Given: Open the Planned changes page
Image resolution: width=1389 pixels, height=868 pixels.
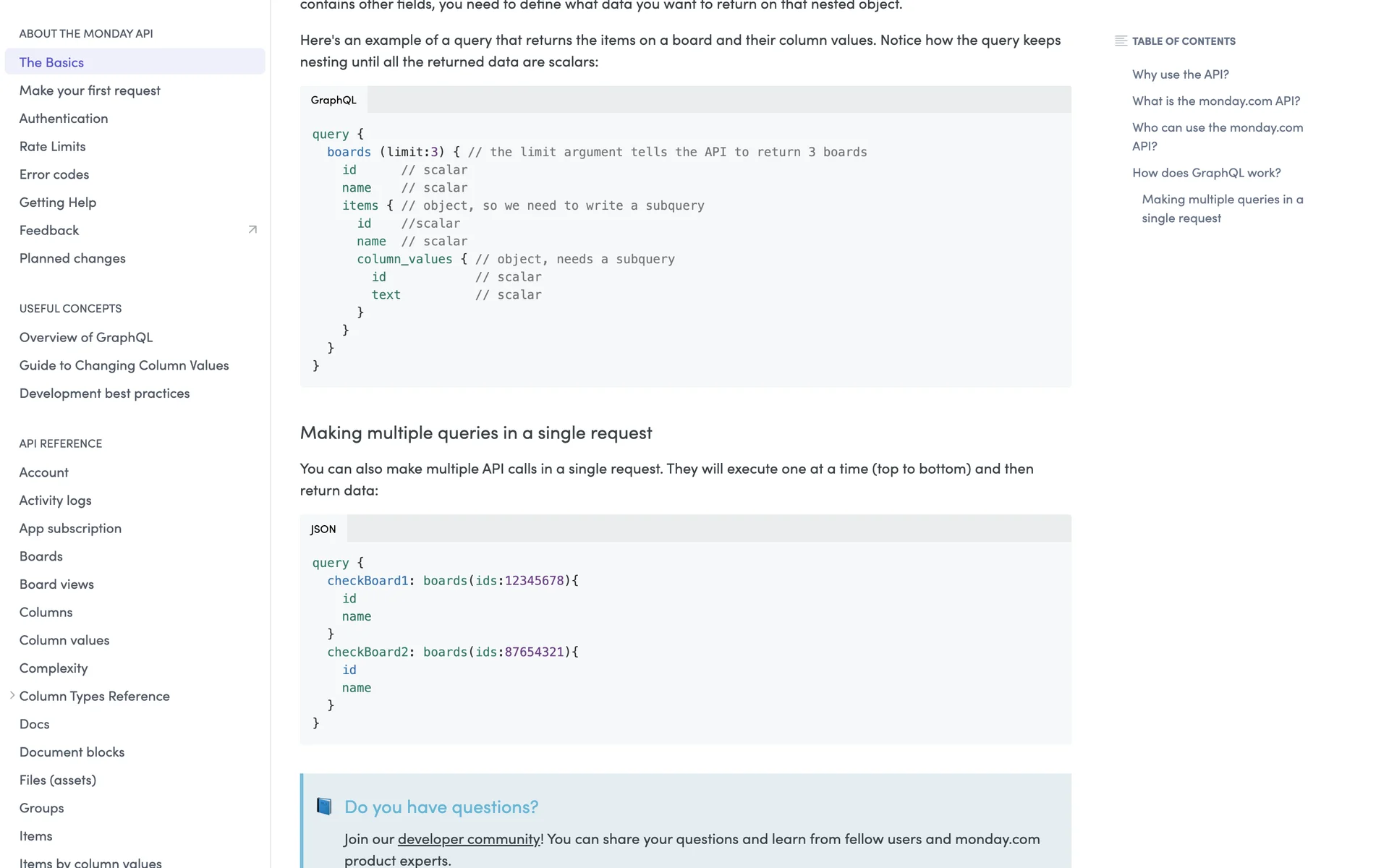Looking at the screenshot, I should [72, 258].
